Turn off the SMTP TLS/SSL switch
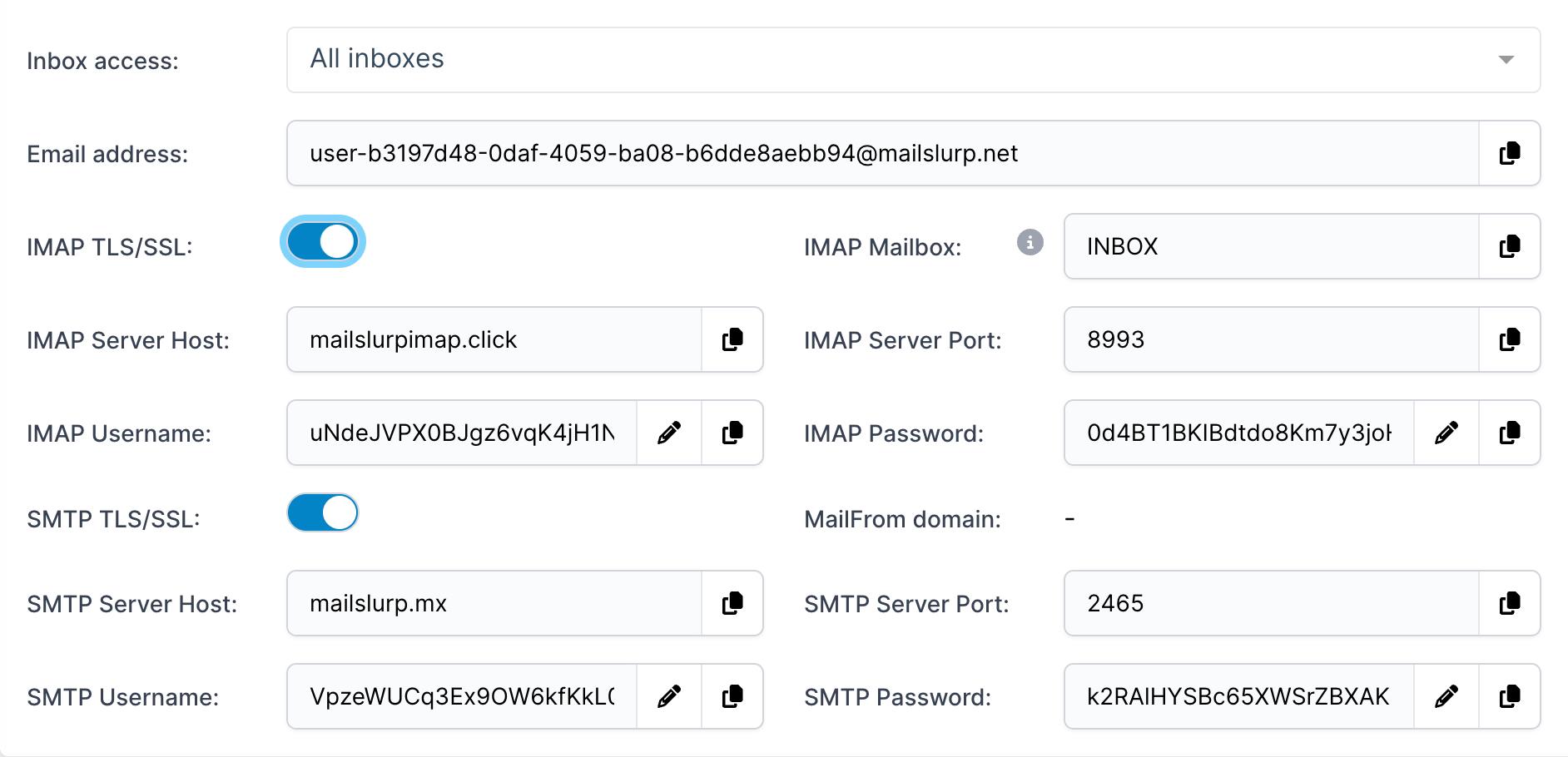This screenshot has height=757, width=1568. pos(323,512)
